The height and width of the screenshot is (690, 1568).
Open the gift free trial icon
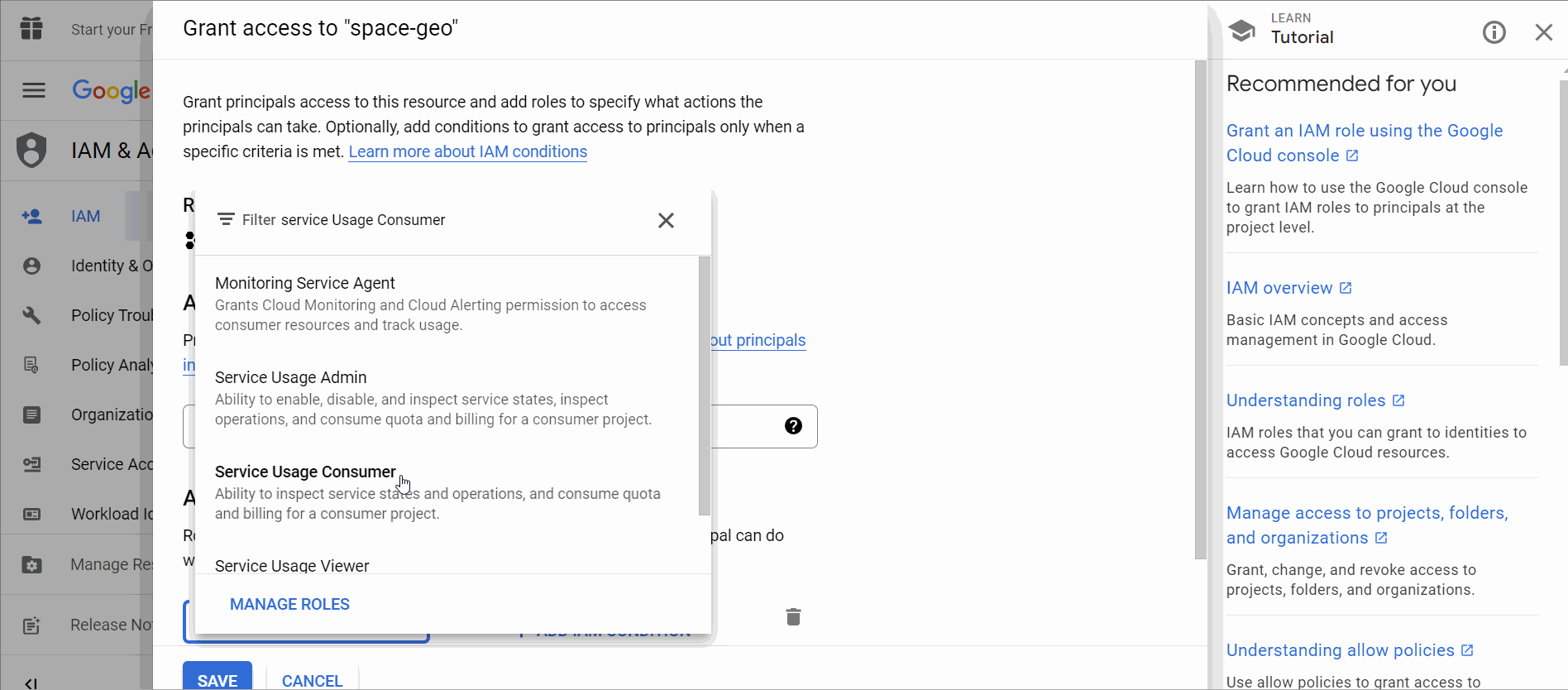coord(31,29)
